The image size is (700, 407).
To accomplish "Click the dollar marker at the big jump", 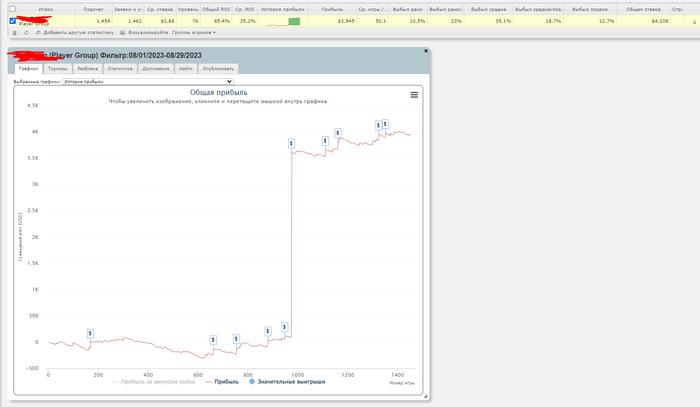I will pos(291,144).
